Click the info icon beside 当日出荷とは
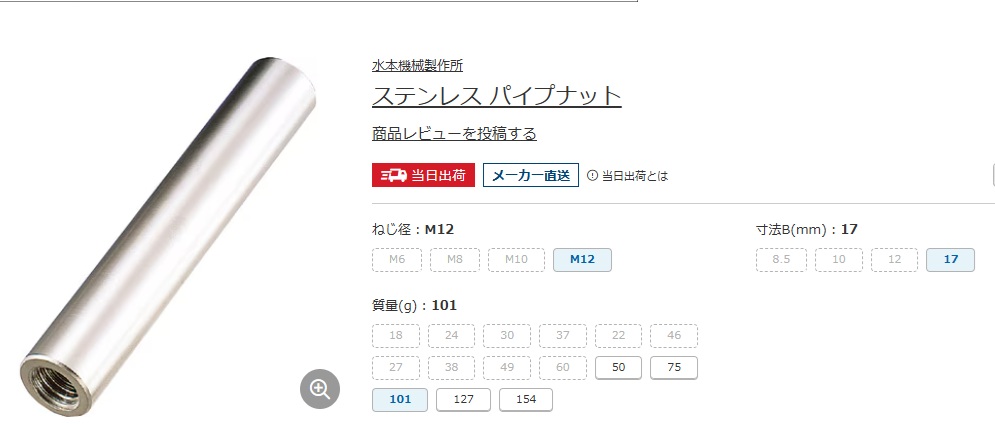The height and width of the screenshot is (424, 995). click(x=593, y=175)
